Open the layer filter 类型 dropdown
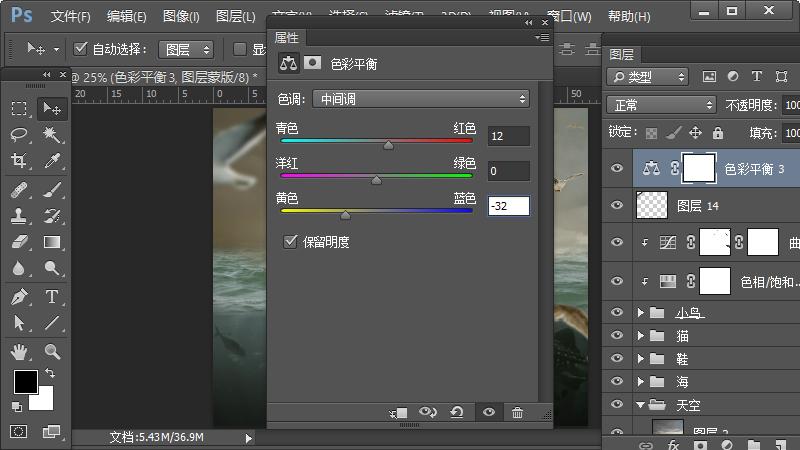 tap(647, 77)
